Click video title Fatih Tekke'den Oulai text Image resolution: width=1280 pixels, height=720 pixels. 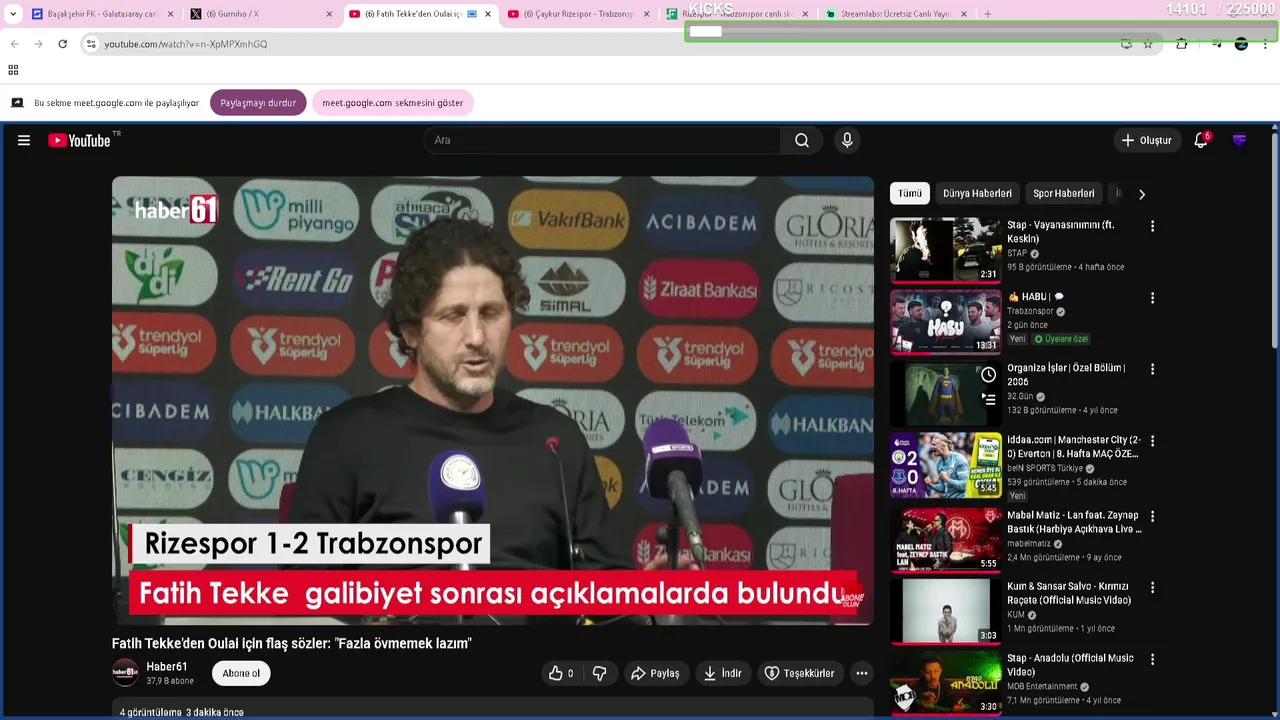pos(292,644)
